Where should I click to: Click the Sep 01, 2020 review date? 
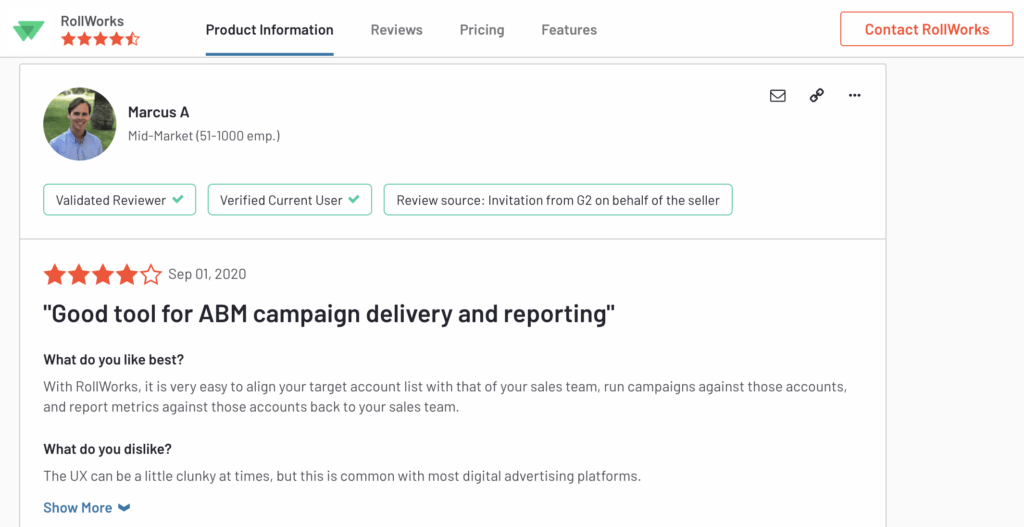tap(207, 274)
